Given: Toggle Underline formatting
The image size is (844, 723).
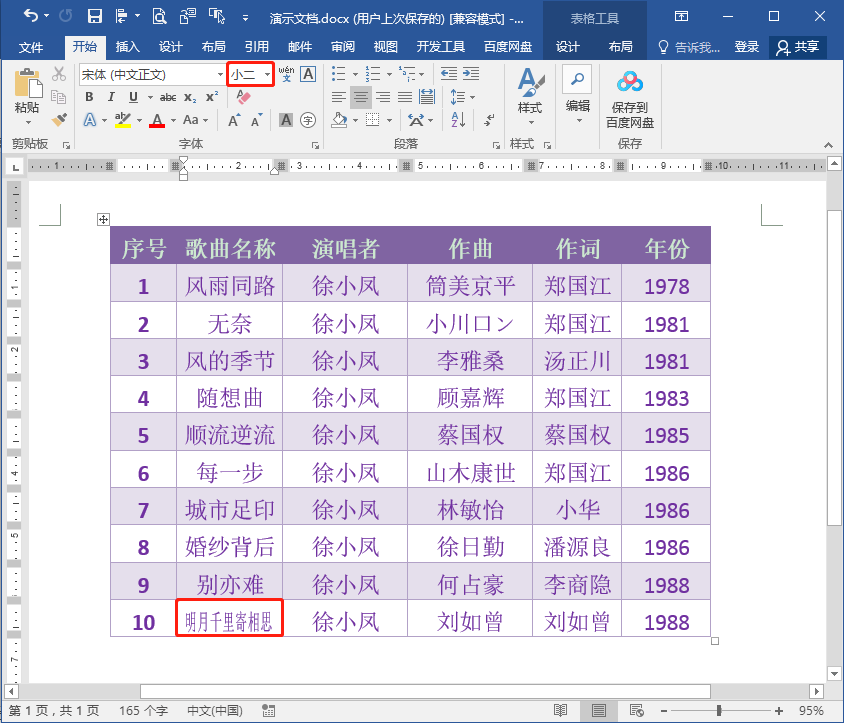Looking at the screenshot, I should tap(133, 97).
